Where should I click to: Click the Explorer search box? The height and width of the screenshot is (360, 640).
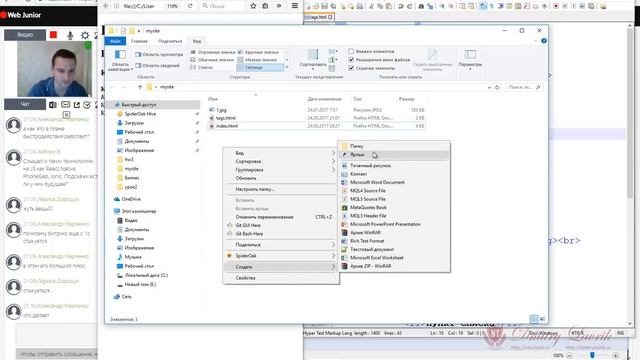(x=524, y=87)
